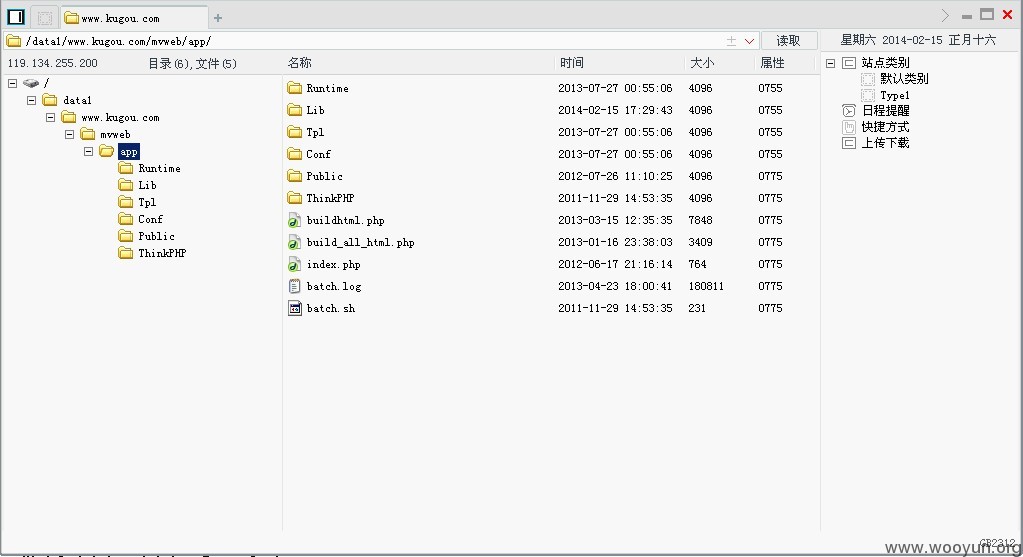1023x557 pixels.
Task: Collapse the root / tree node
Action: coord(12,83)
